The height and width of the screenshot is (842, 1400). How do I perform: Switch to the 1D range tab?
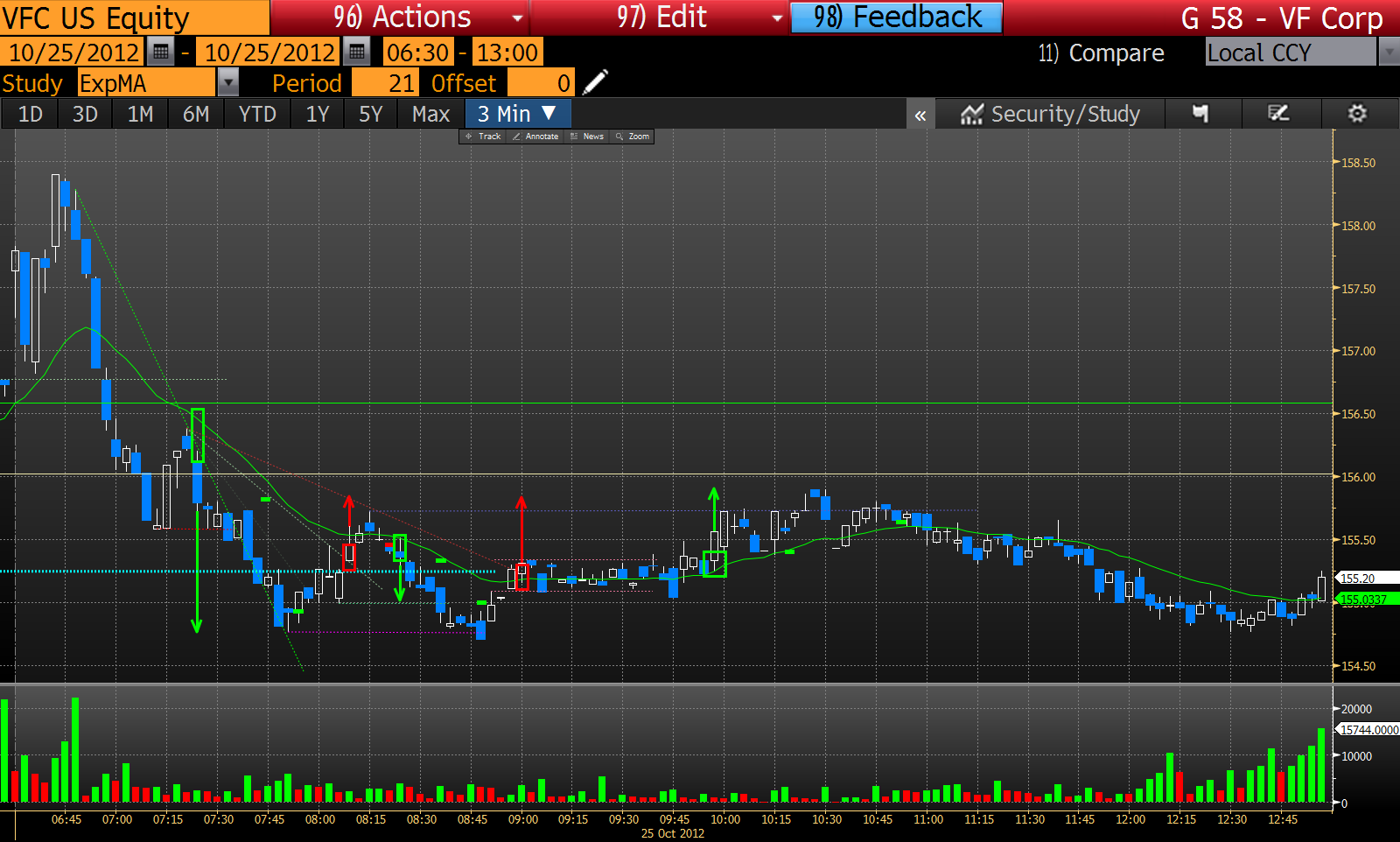click(31, 115)
